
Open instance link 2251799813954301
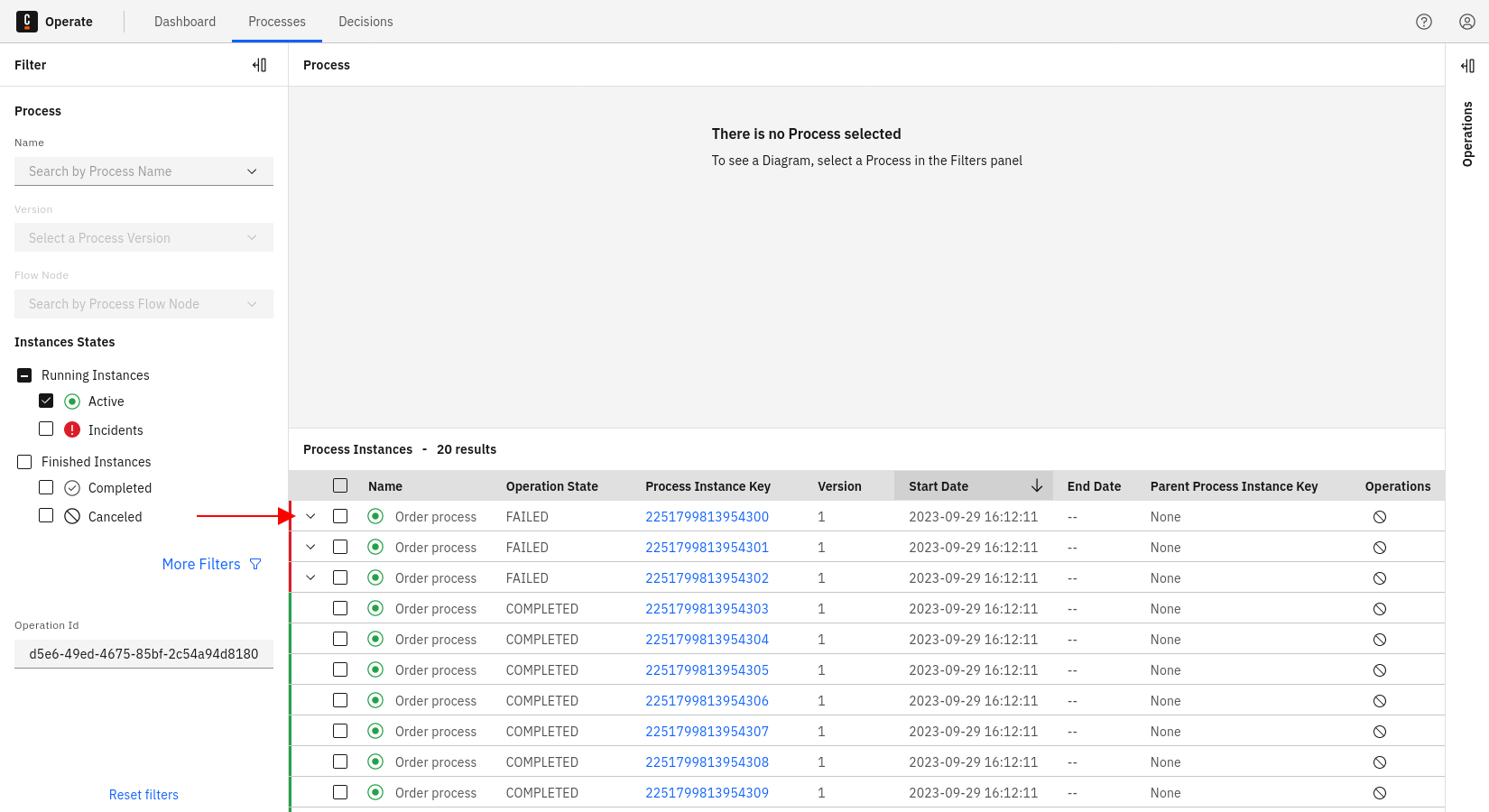[708, 548]
